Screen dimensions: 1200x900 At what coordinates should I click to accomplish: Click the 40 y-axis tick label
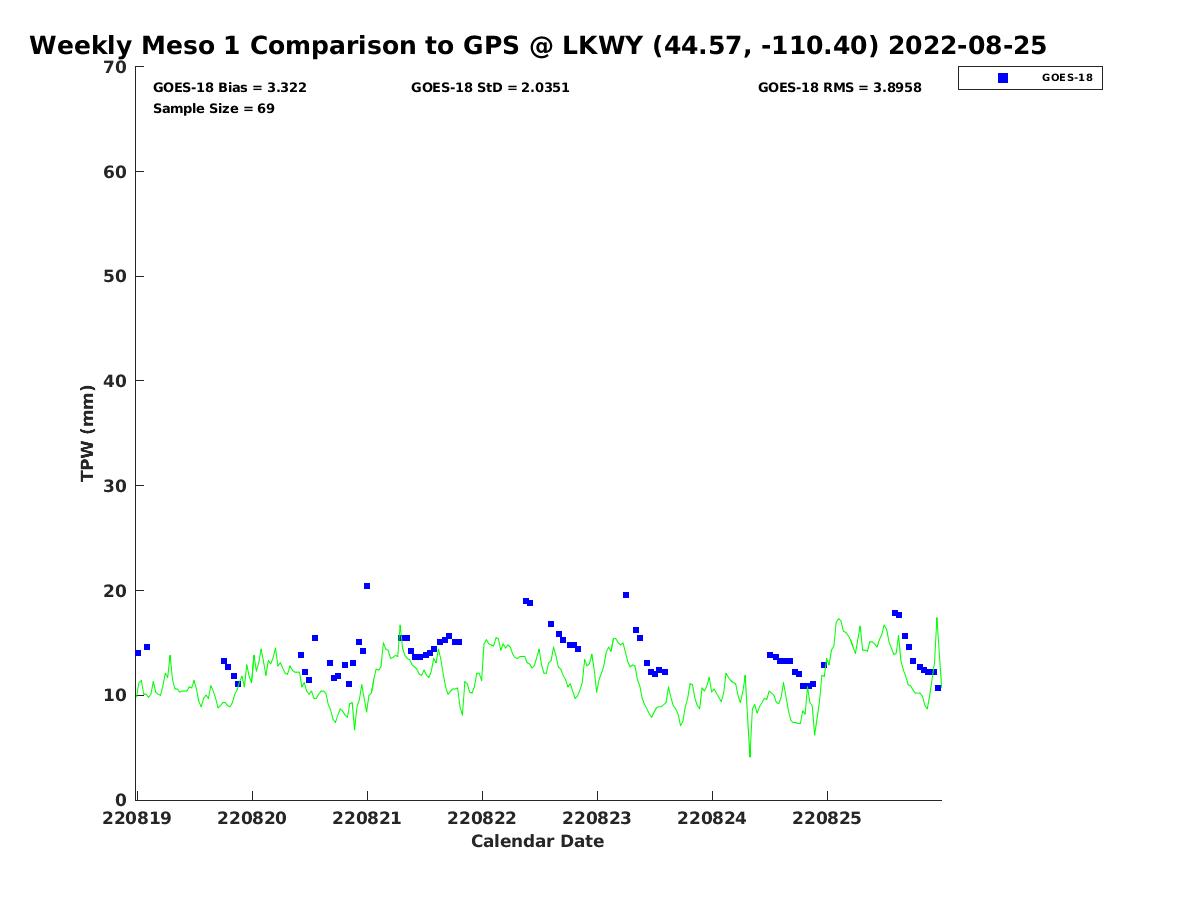[x=116, y=381]
